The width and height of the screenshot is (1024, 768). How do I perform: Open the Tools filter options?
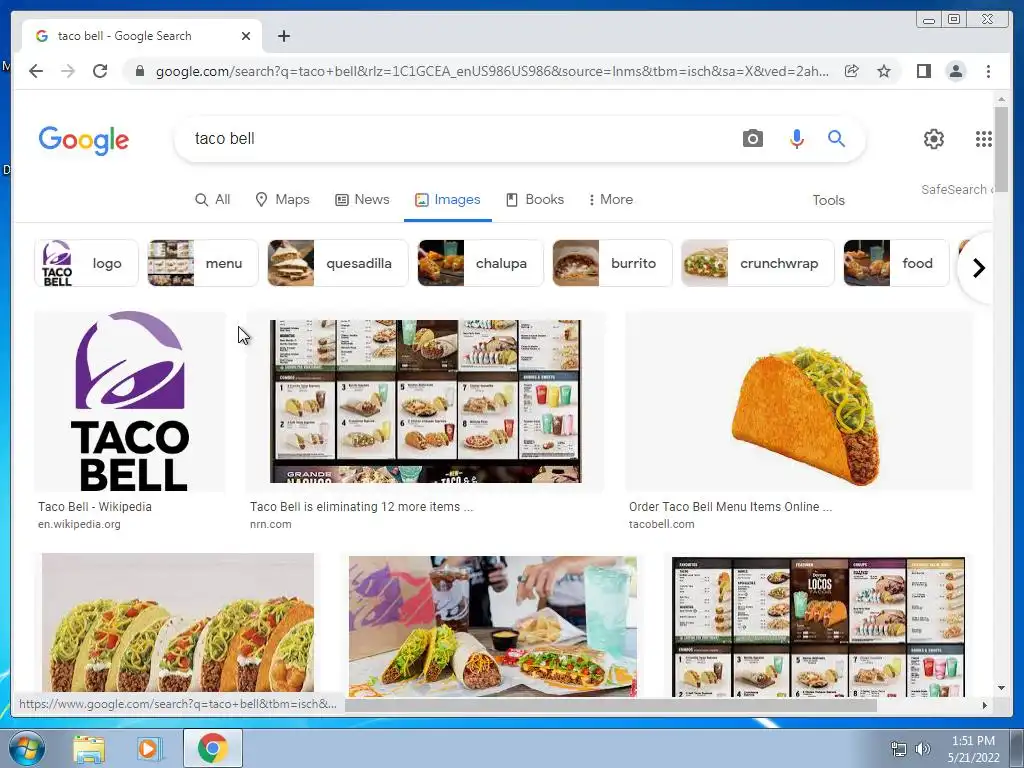[828, 200]
